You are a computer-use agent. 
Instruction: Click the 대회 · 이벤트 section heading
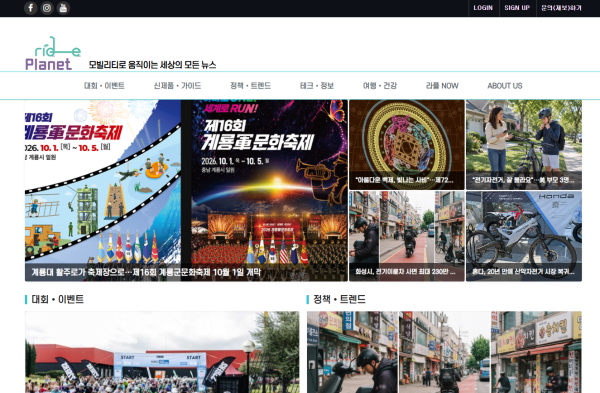[x=57, y=299]
